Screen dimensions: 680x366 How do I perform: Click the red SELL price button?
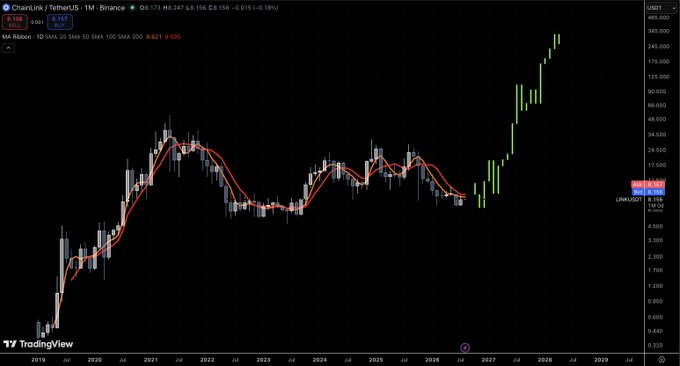pyautogui.click(x=15, y=22)
